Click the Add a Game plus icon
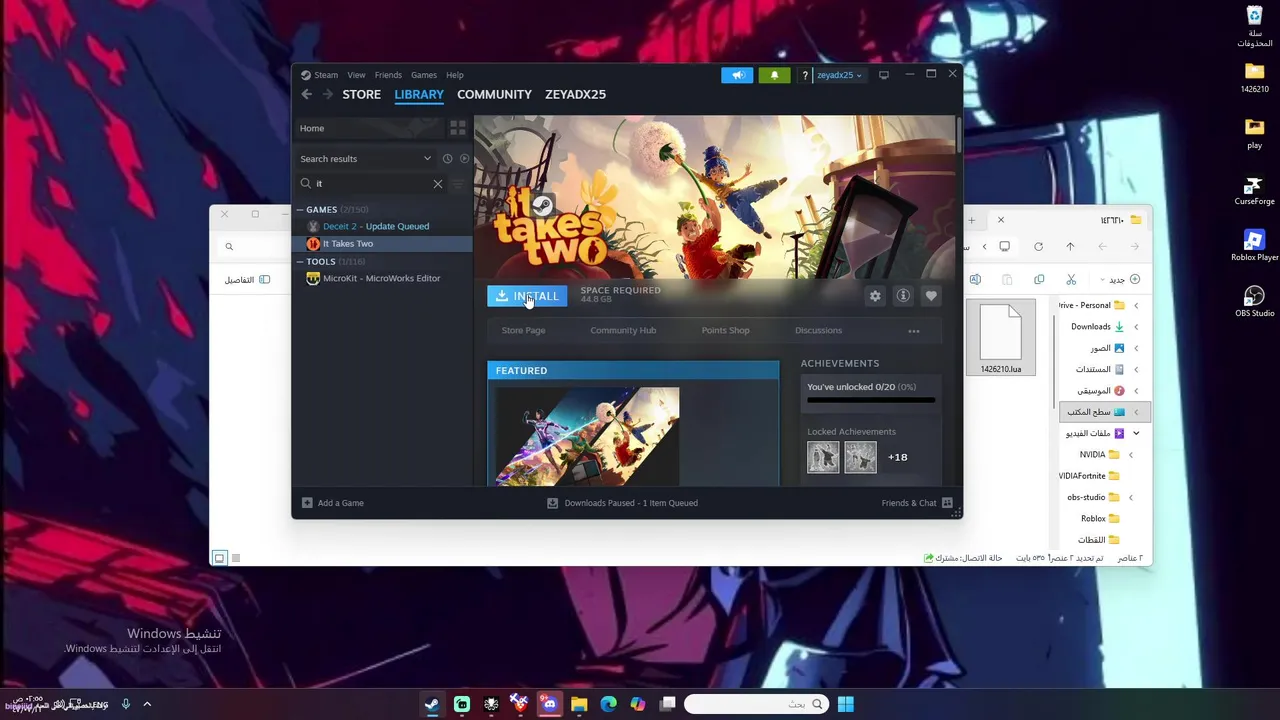1280x720 pixels. [307, 503]
